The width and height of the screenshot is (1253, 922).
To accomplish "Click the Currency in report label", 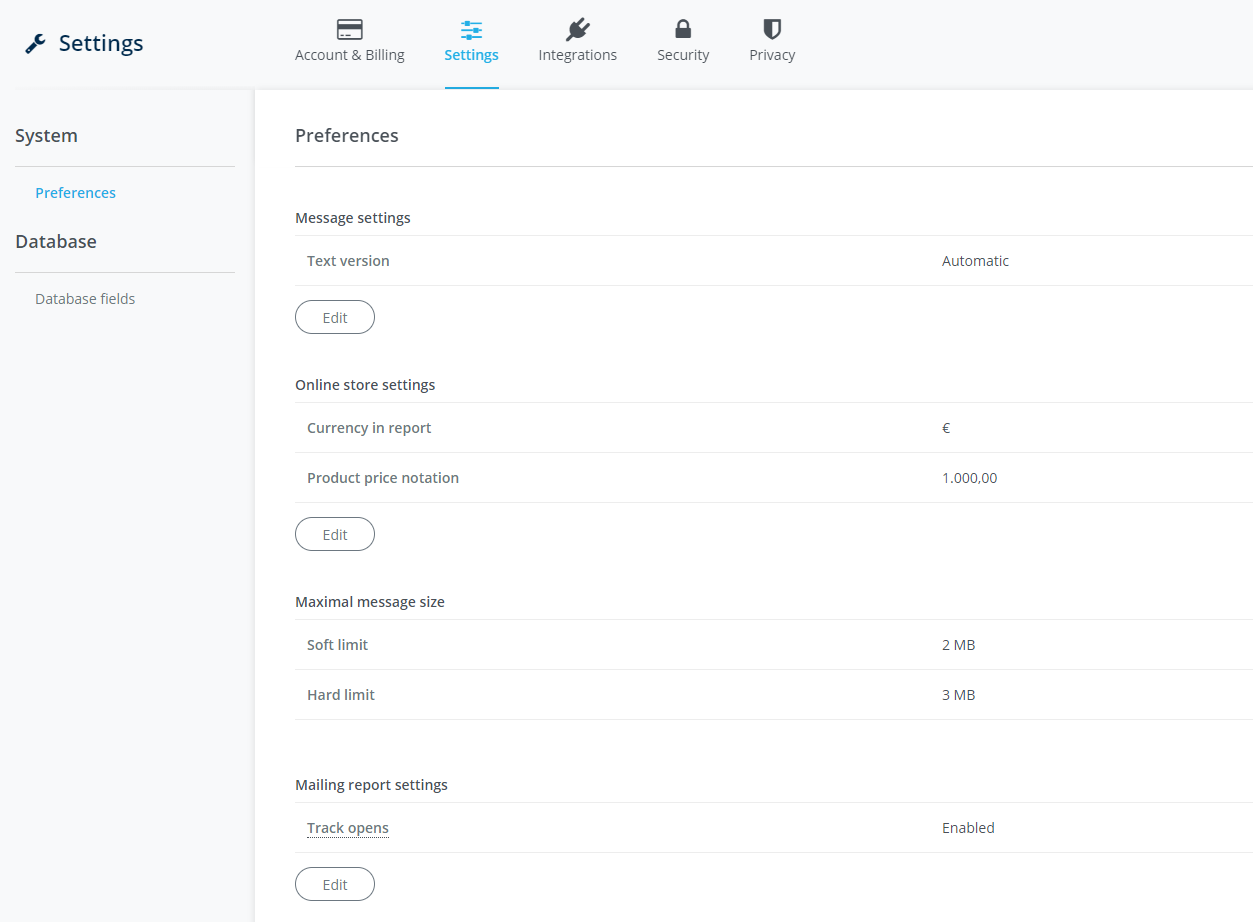I will click(x=369, y=427).
